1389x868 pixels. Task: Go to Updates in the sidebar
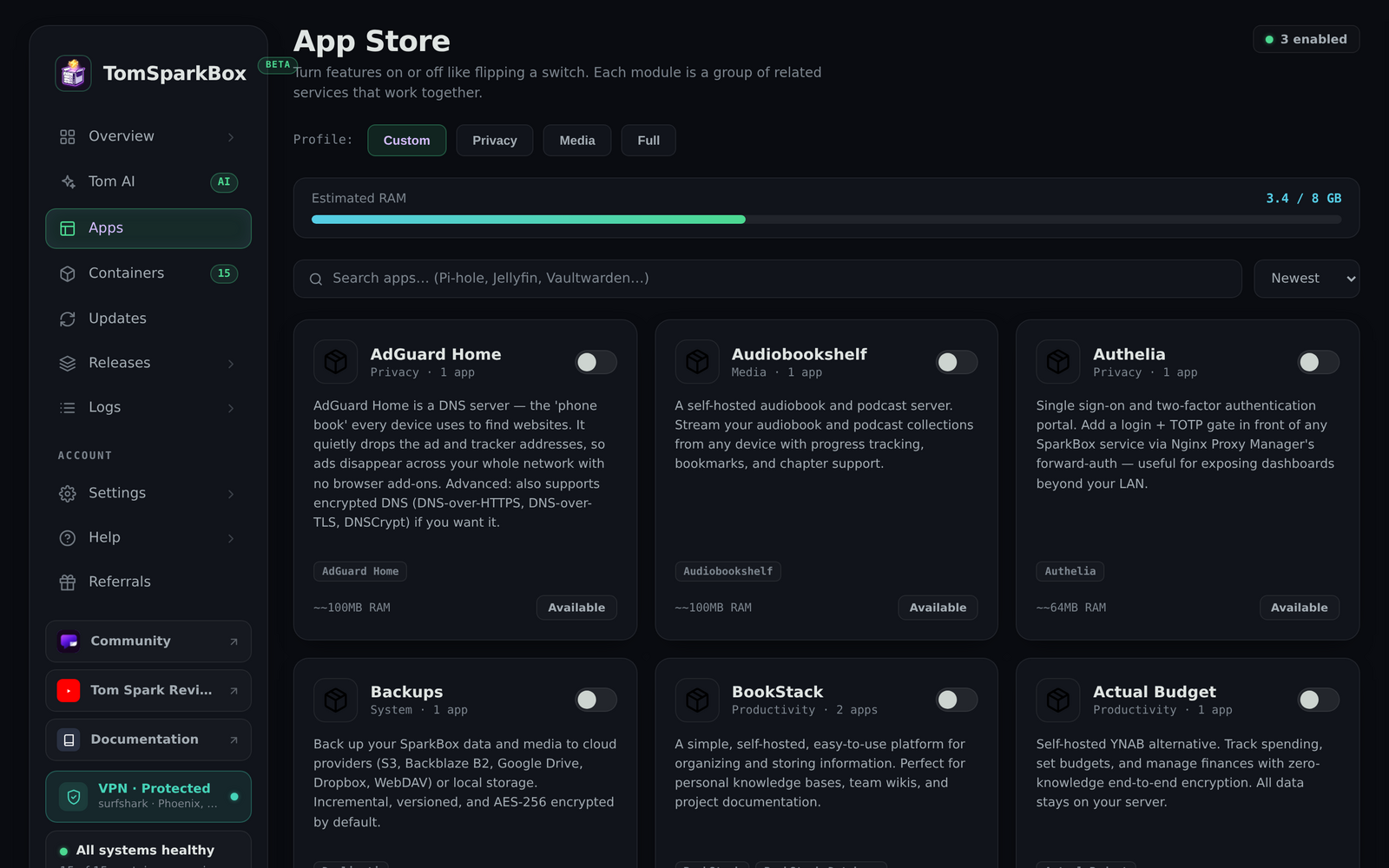(148, 319)
